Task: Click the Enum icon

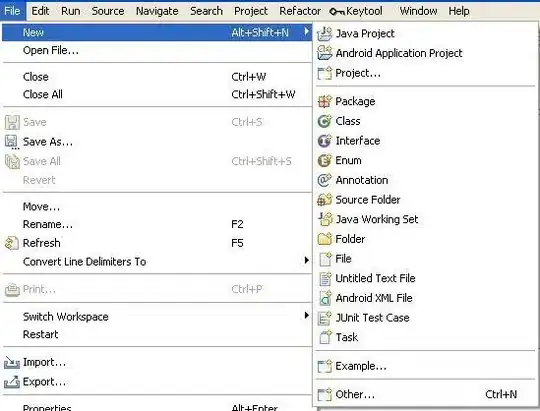Action: pyautogui.click(x=324, y=160)
